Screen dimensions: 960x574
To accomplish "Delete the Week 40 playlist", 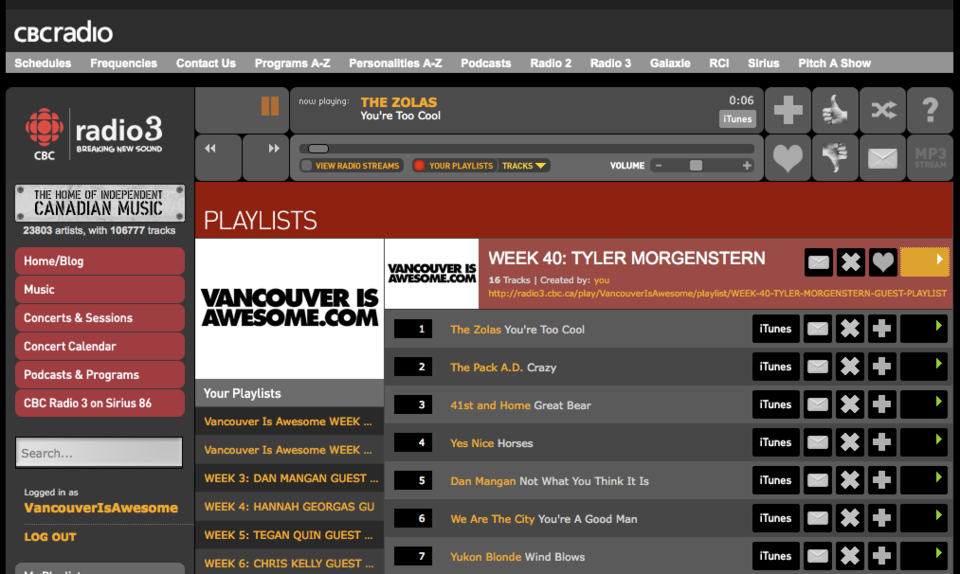I will point(851,263).
